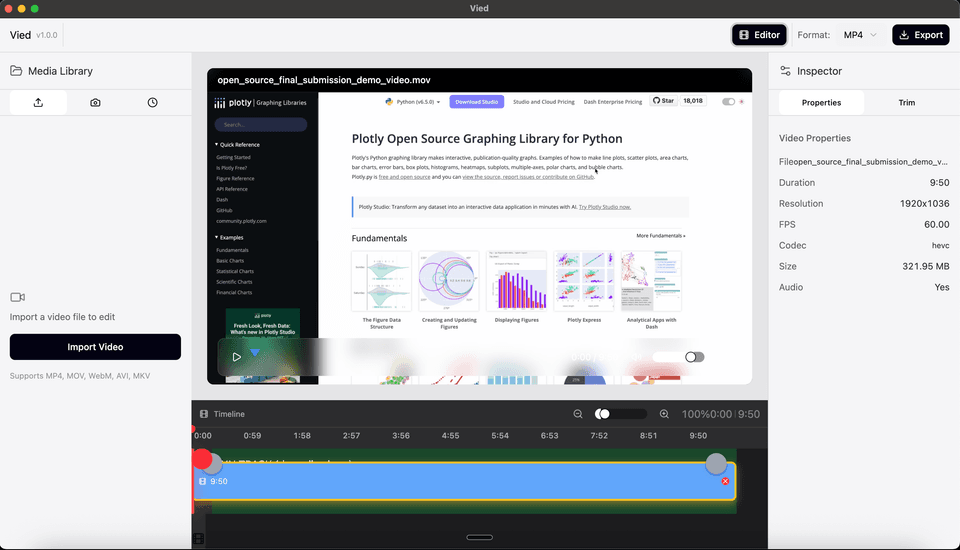Click the Financial Charts link in preview sidebar
Screen dimensions: 960x550
[x=234, y=293]
